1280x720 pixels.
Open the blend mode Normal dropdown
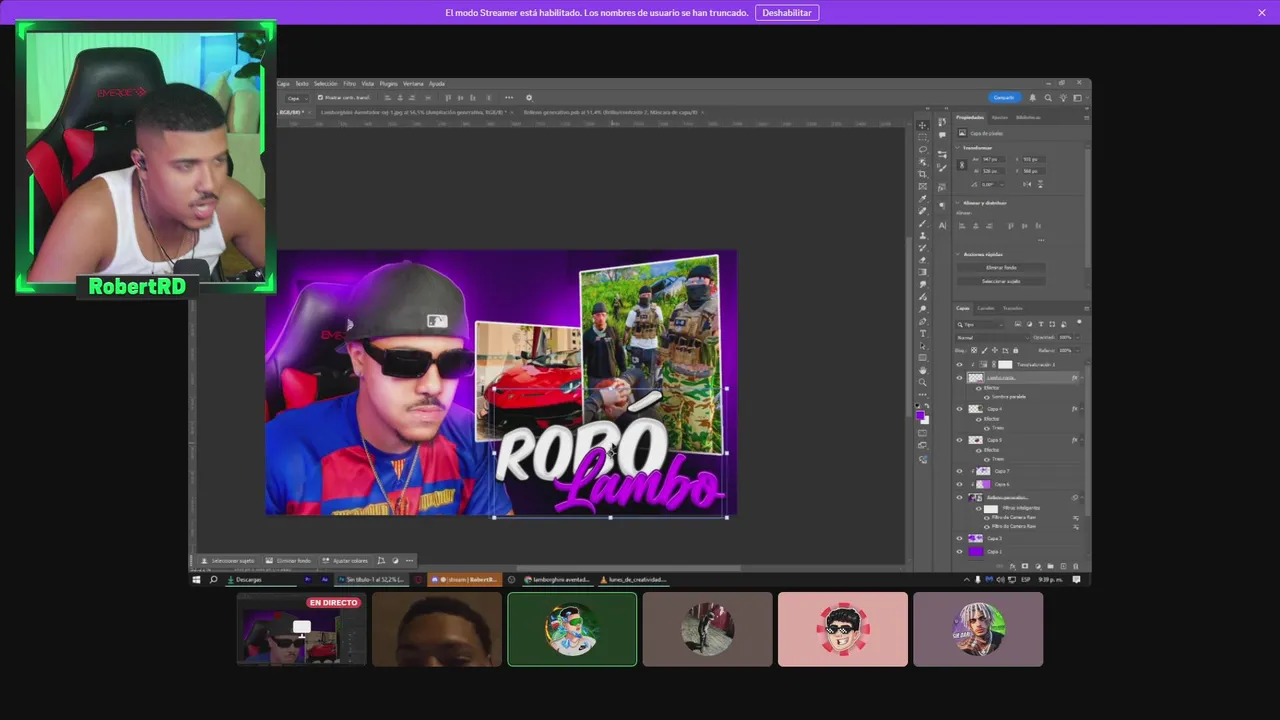(x=993, y=338)
